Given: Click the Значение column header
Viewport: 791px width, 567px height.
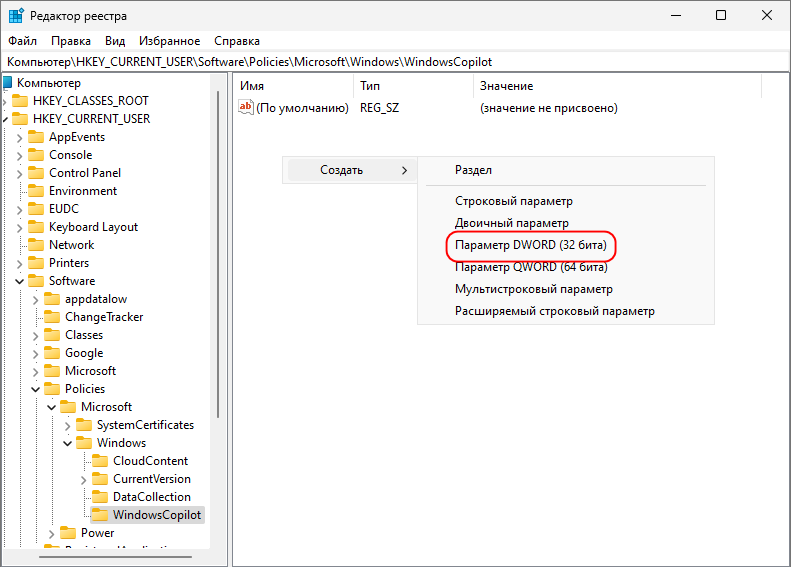Looking at the screenshot, I should [x=506, y=86].
